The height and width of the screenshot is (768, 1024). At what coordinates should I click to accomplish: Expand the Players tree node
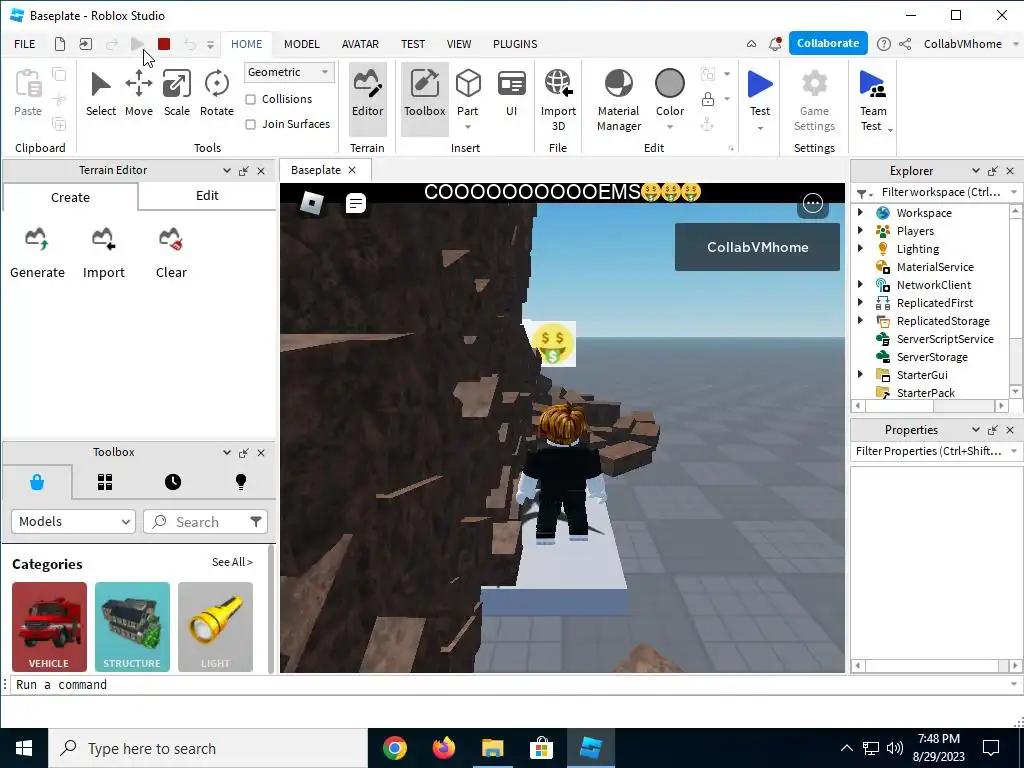click(x=860, y=231)
